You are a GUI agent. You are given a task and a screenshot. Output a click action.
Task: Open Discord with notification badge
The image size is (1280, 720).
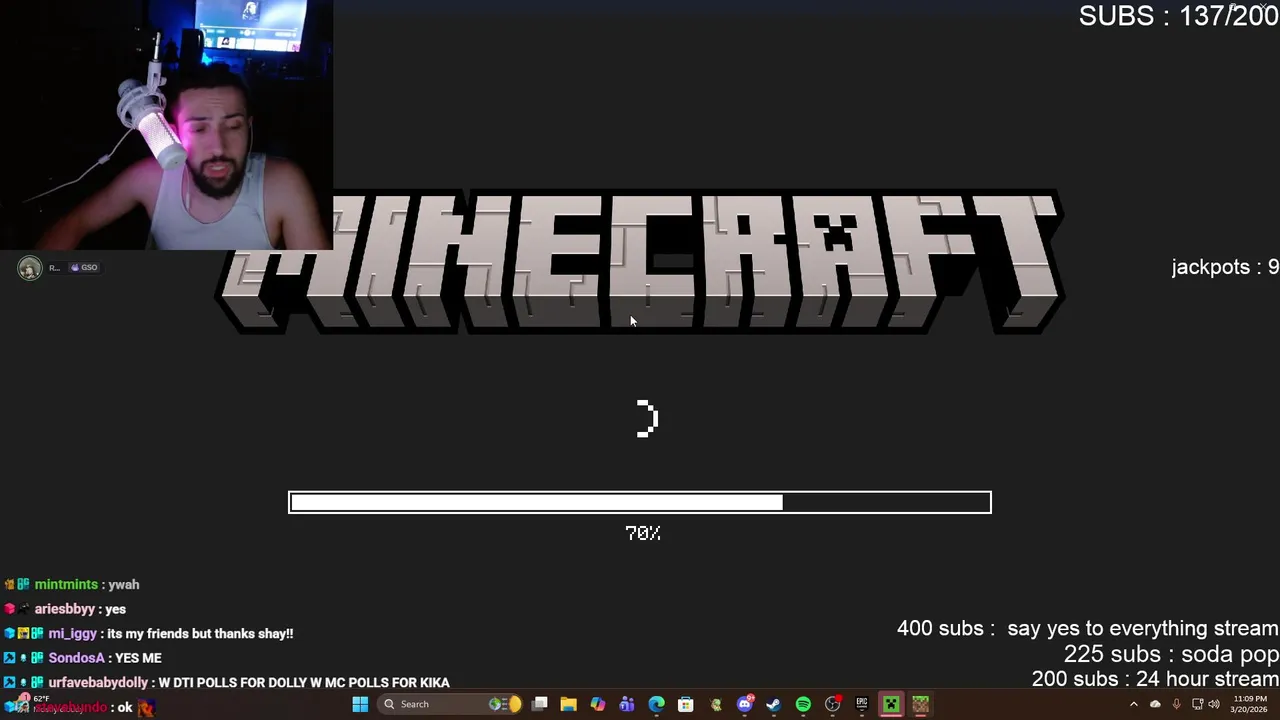(745, 704)
